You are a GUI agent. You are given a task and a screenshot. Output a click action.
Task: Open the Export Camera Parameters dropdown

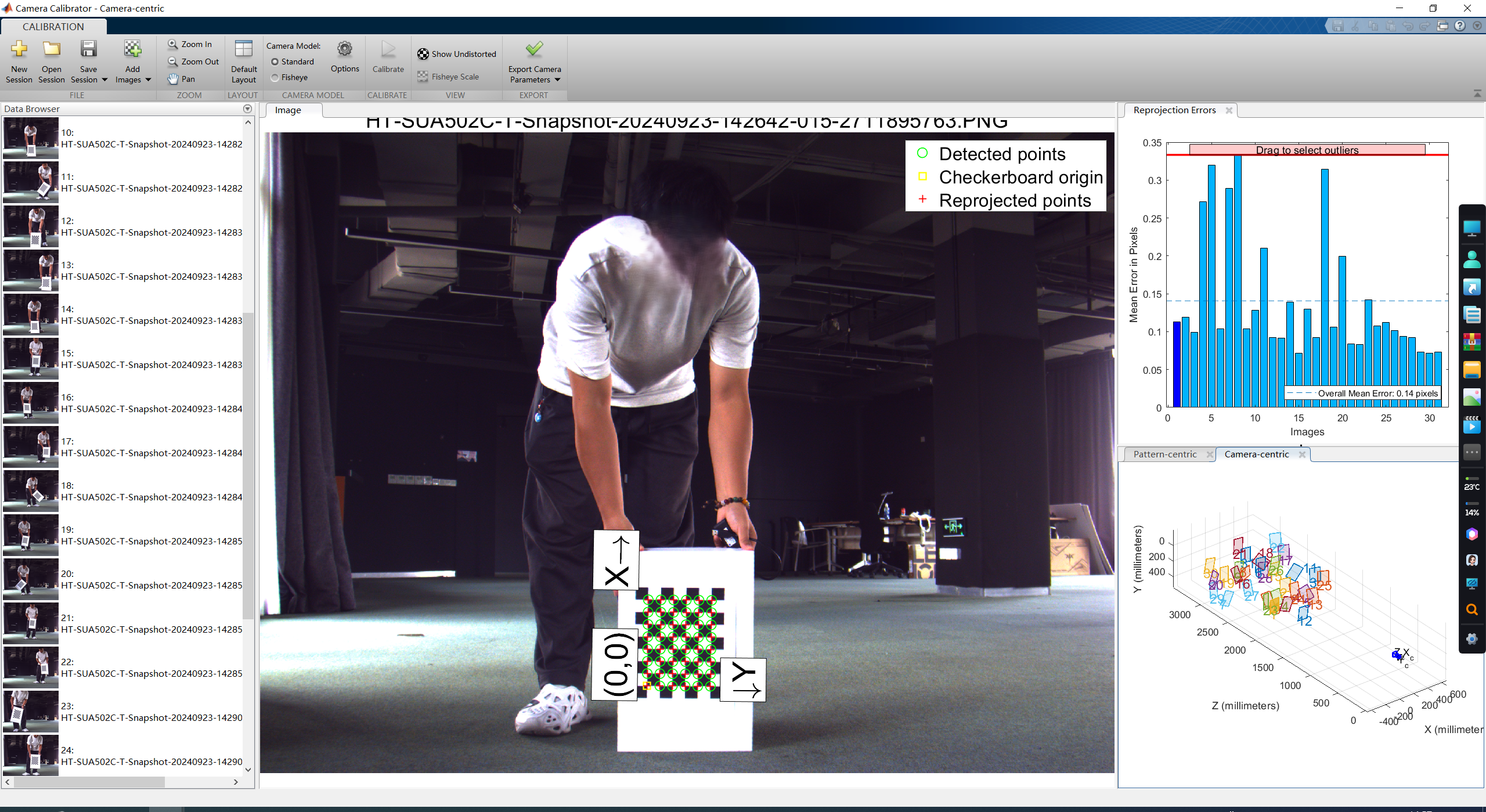point(557,80)
